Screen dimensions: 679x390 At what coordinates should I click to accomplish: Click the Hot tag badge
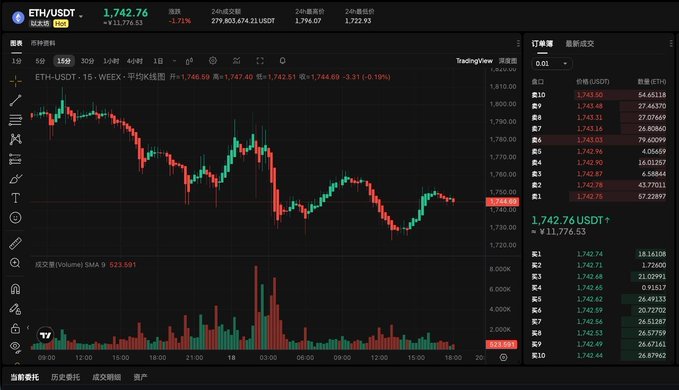click(61, 24)
